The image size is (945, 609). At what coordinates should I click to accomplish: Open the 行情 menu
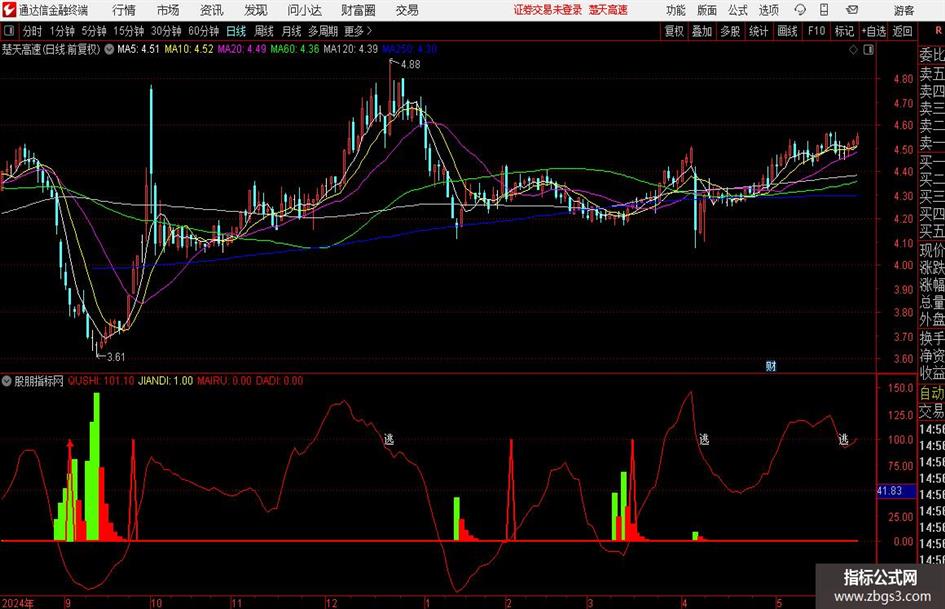tap(124, 10)
